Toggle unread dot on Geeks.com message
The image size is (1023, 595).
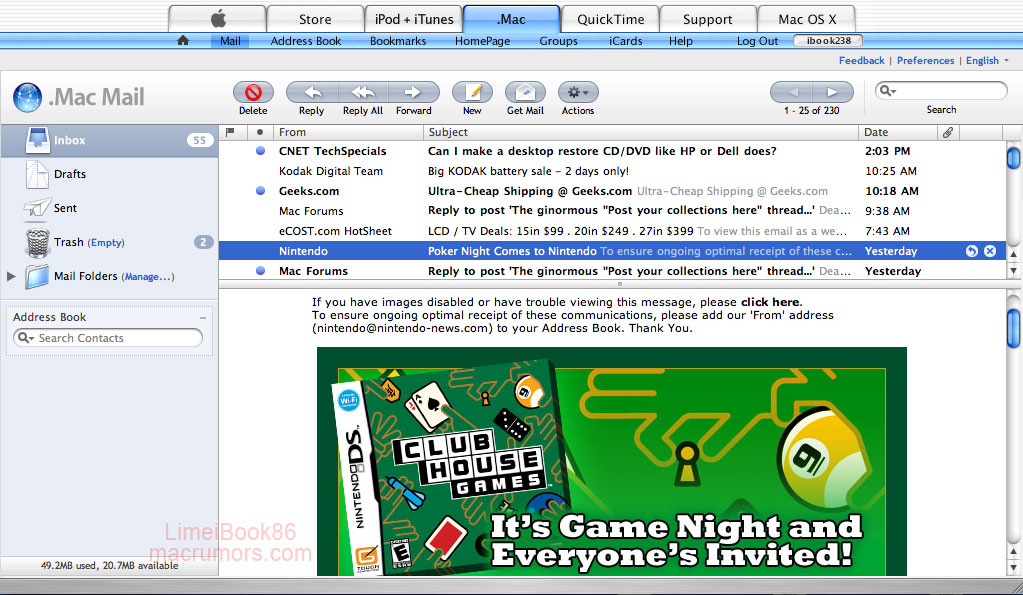click(260, 191)
